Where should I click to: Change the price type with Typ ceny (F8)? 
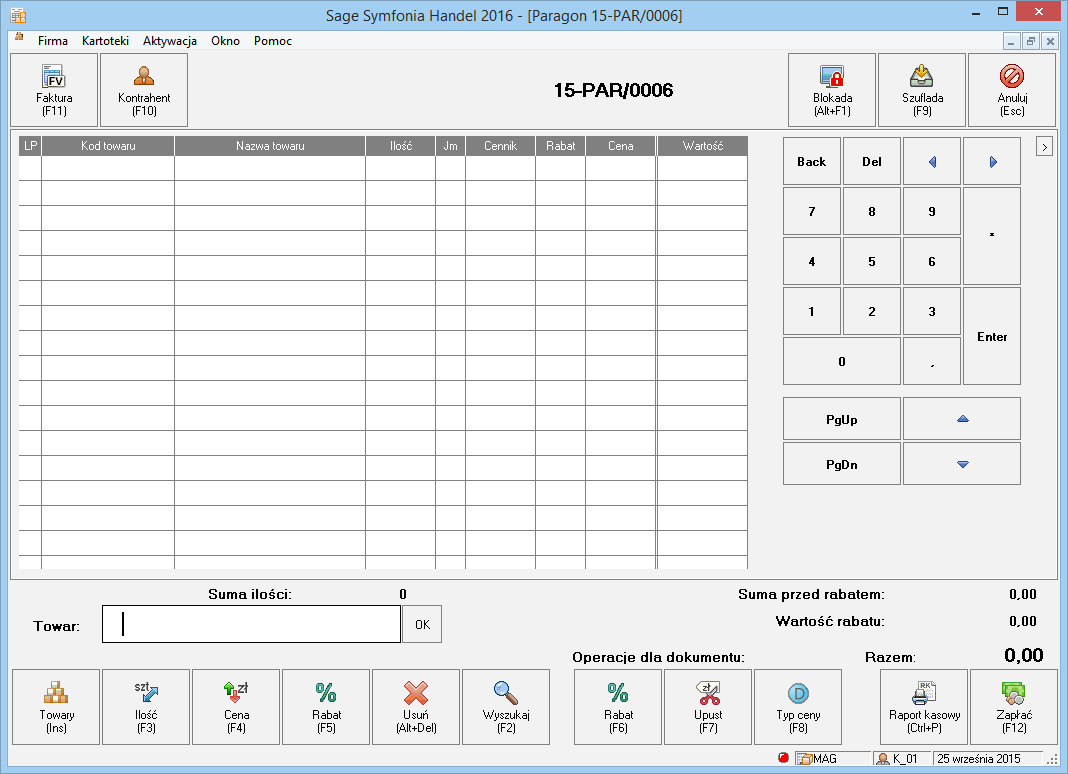coord(798,707)
